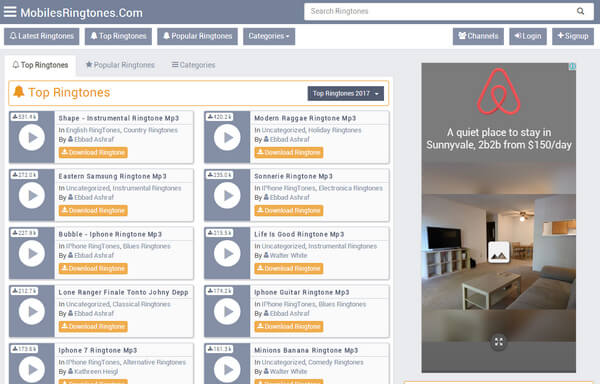This screenshot has width=600, height=384.
Task: Expand the Categories dropdown in navbar
Action: coord(269,36)
